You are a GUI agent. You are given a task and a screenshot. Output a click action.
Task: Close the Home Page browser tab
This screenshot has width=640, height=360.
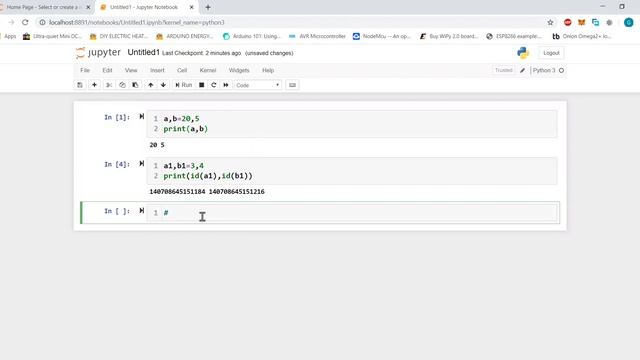click(x=88, y=7)
